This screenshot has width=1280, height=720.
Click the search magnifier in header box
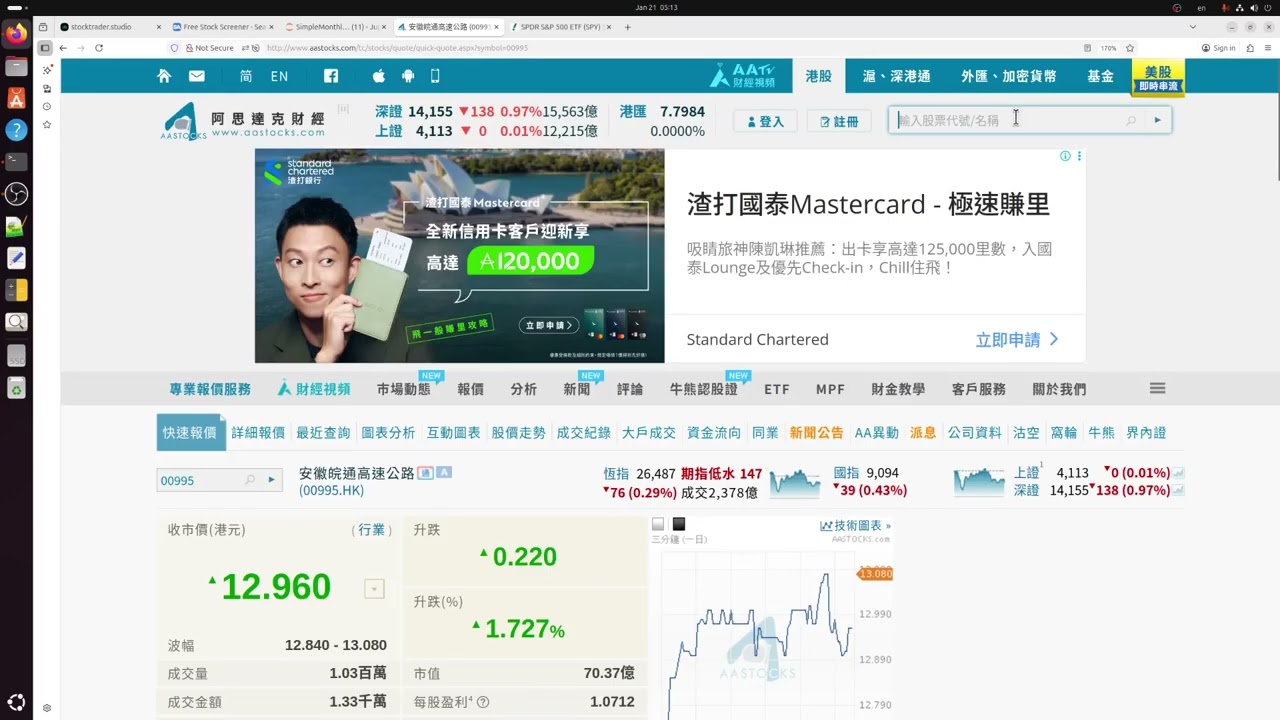coord(1131,120)
